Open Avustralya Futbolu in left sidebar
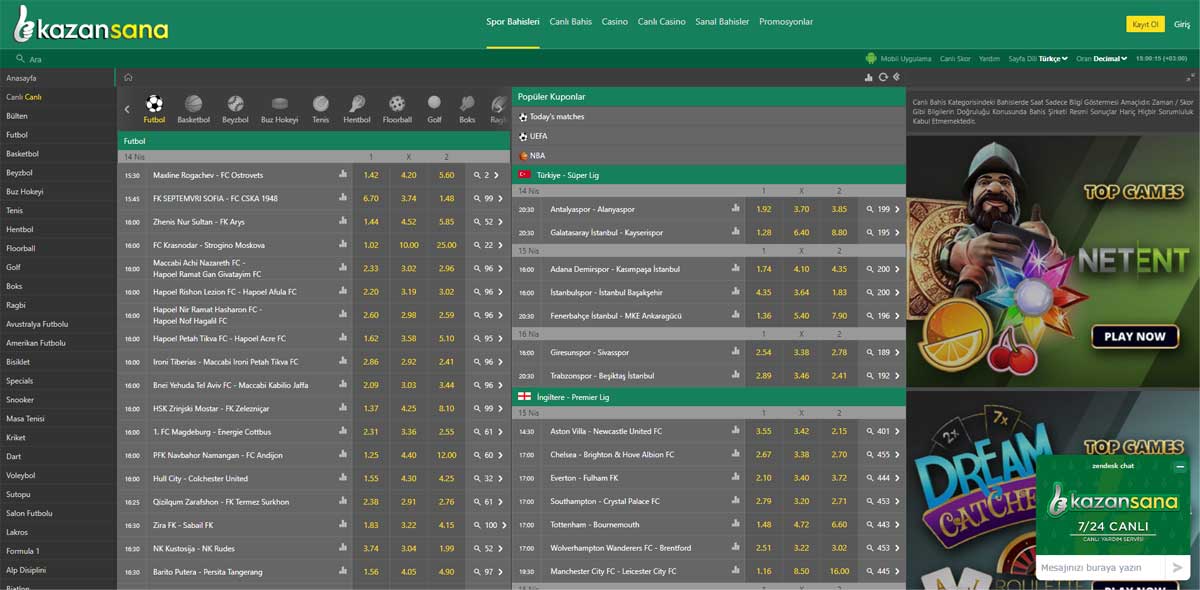This screenshot has height=590, width=1200. 57,324
